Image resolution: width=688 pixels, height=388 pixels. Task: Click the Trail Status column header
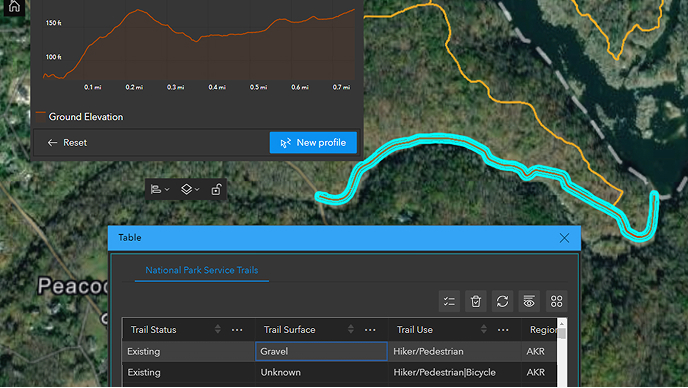pyautogui.click(x=154, y=330)
